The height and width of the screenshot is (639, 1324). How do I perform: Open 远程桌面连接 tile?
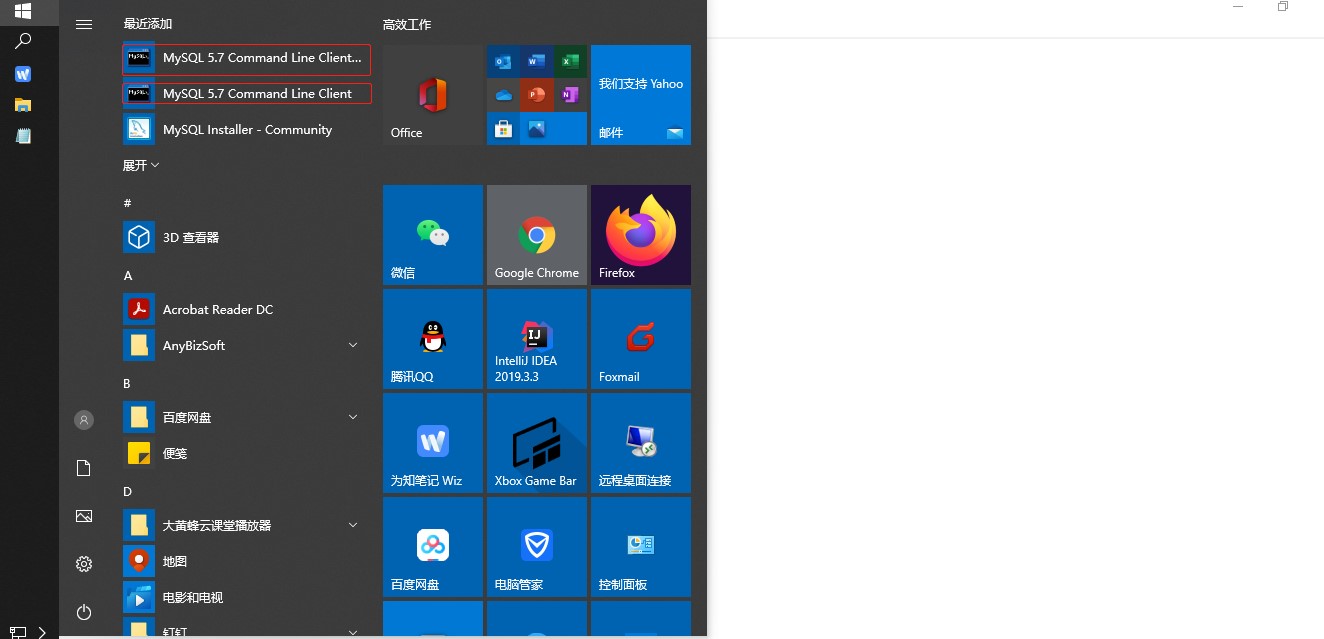point(641,443)
